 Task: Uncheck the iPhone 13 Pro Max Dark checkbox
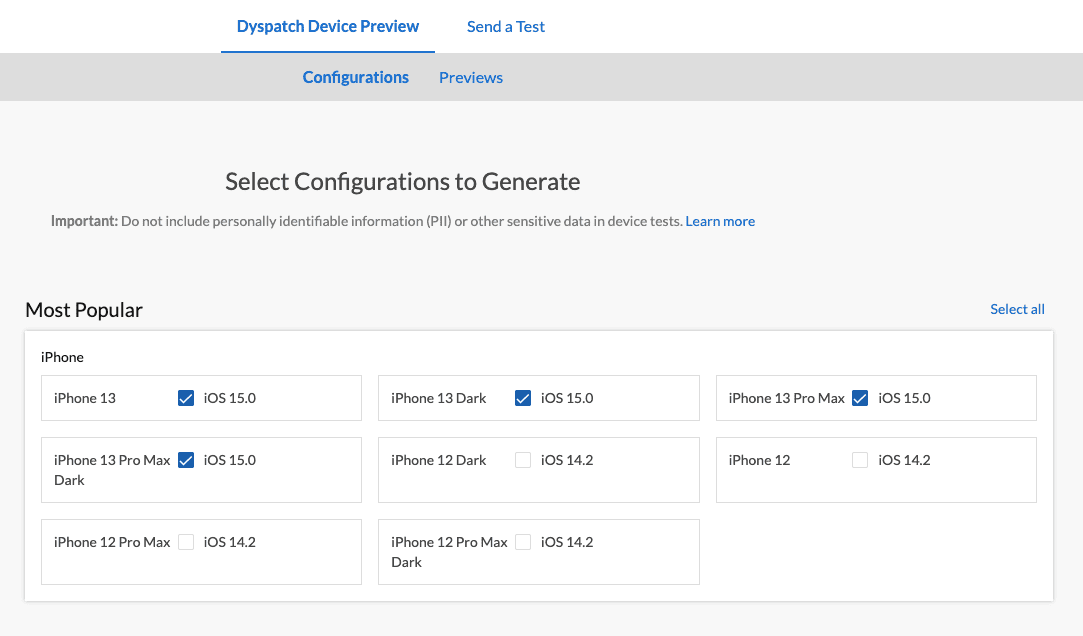tap(186, 460)
